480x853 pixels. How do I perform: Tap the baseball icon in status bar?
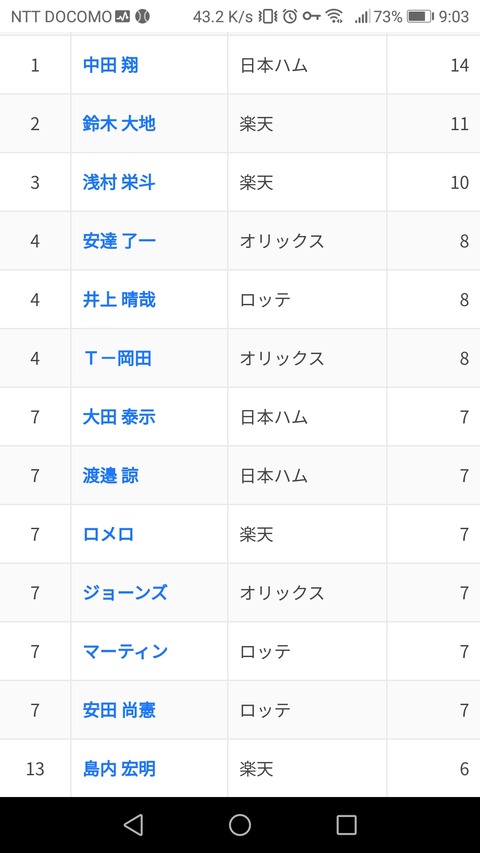(x=142, y=16)
